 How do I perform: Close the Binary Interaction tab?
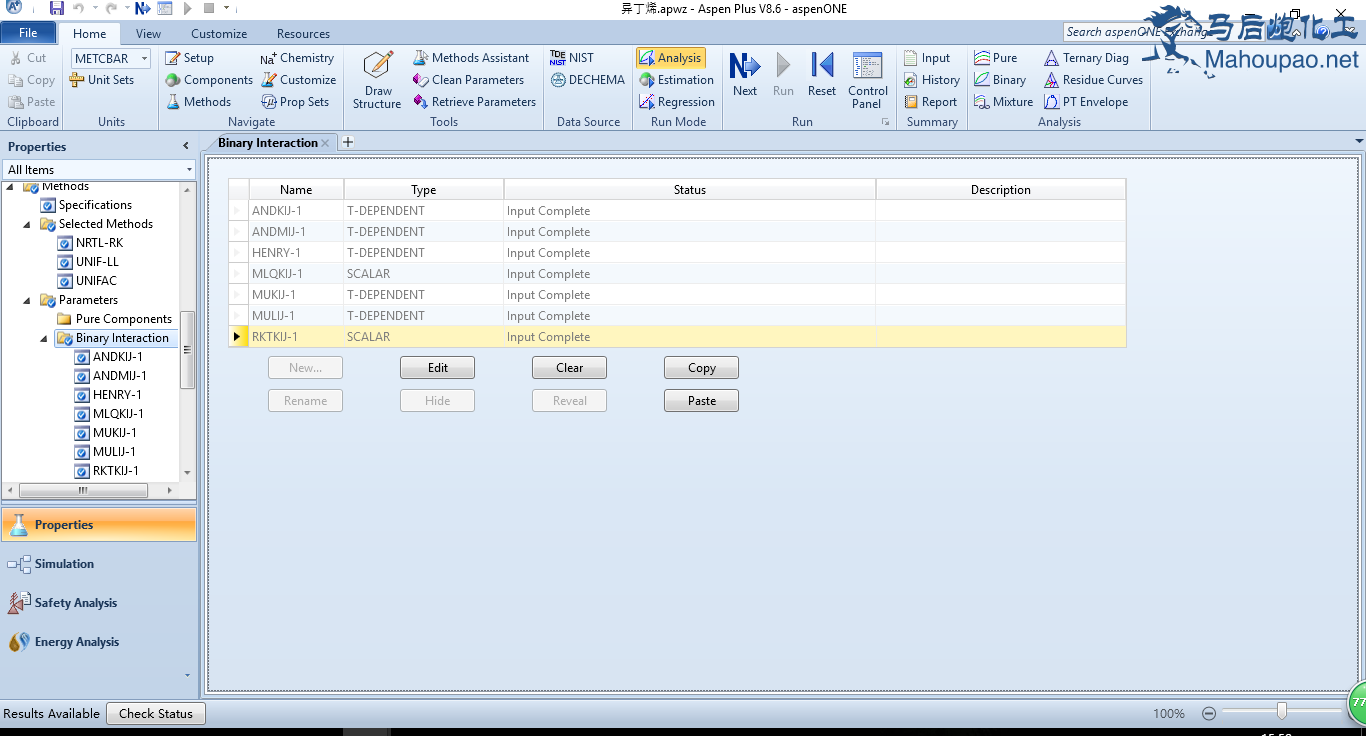tap(326, 143)
